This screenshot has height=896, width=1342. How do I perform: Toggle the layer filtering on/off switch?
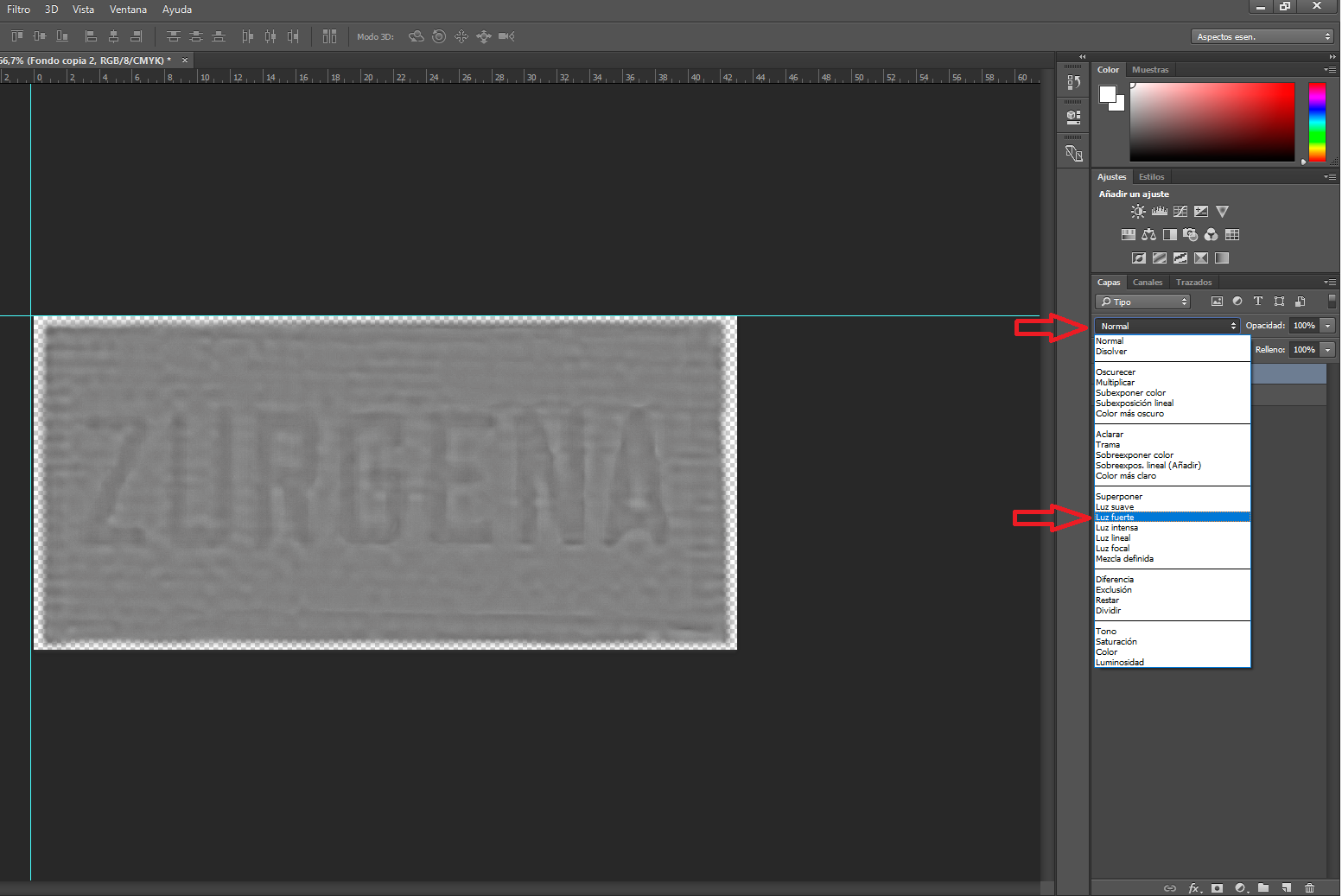[x=1332, y=302]
